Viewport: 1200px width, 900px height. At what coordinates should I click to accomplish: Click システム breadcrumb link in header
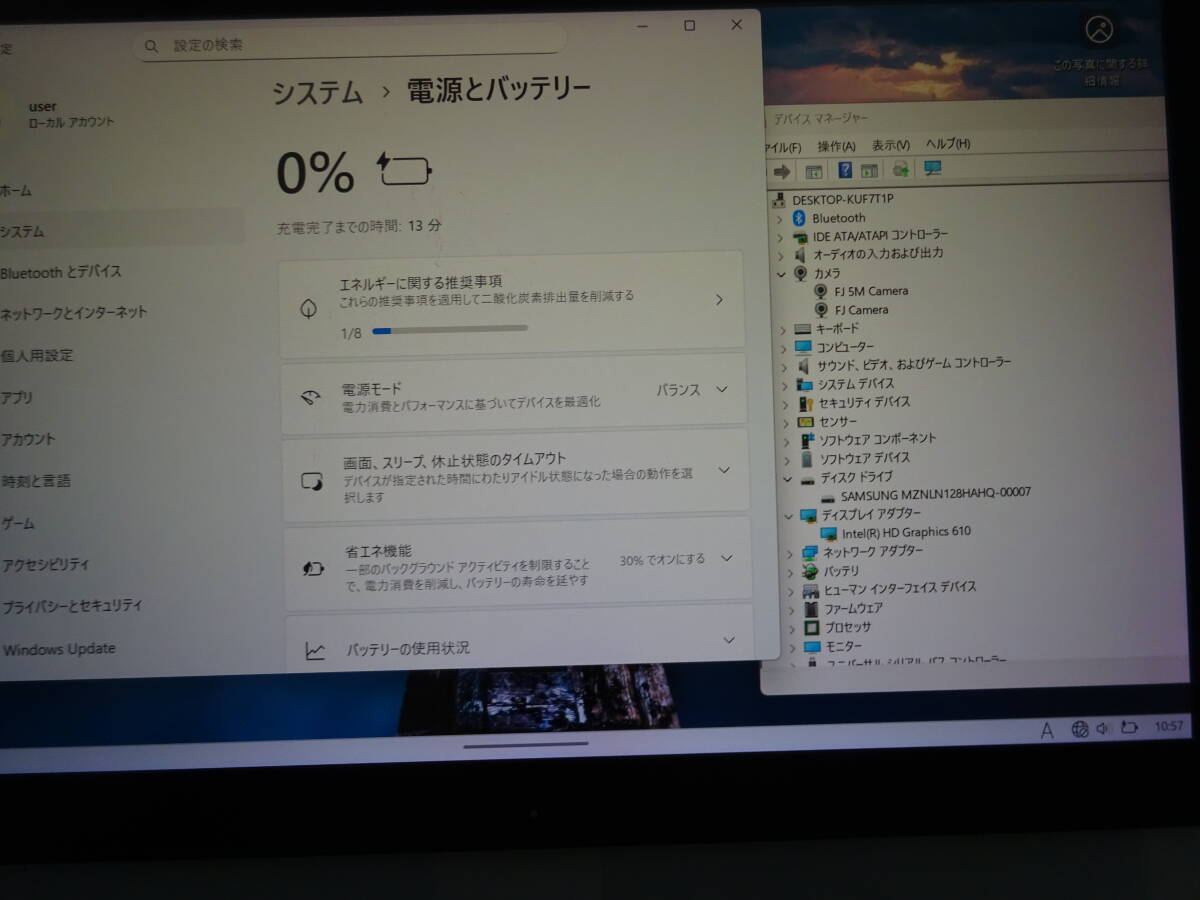pyautogui.click(x=318, y=93)
